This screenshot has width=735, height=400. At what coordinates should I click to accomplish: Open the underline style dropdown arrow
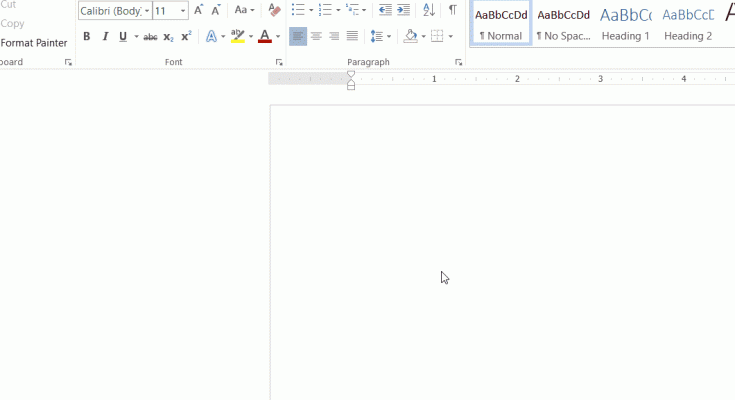(x=136, y=37)
